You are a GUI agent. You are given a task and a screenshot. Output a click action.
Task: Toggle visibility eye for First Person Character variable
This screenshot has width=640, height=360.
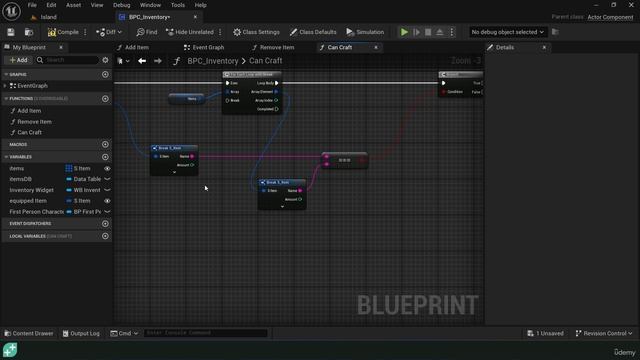pyautogui.click(x=107, y=211)
